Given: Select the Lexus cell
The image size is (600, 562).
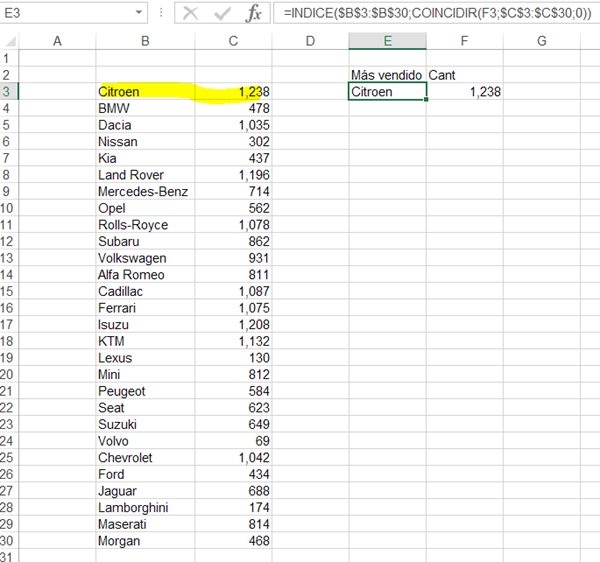Looking at the screenshot, I should (145, 358).
